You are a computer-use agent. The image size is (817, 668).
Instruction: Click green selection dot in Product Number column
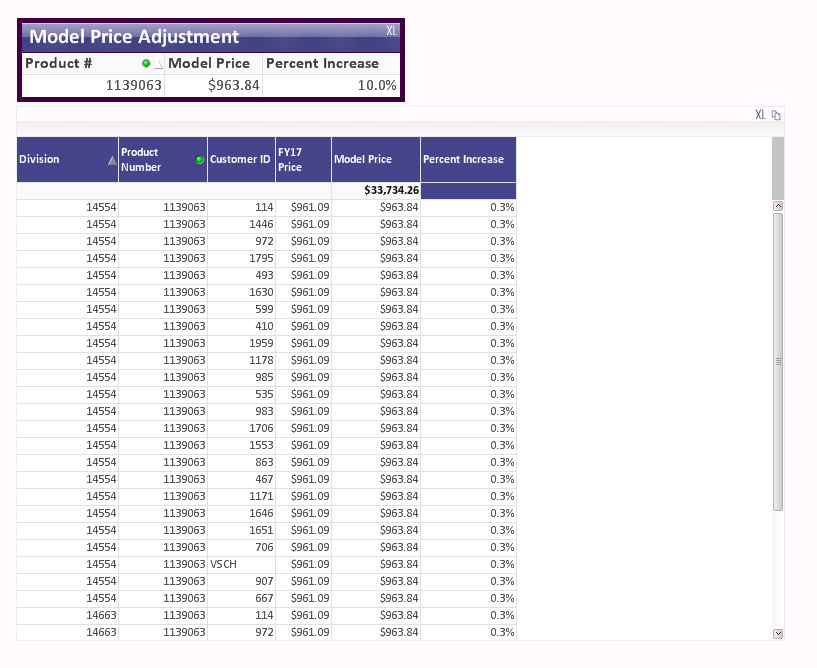tap(200, 159)
